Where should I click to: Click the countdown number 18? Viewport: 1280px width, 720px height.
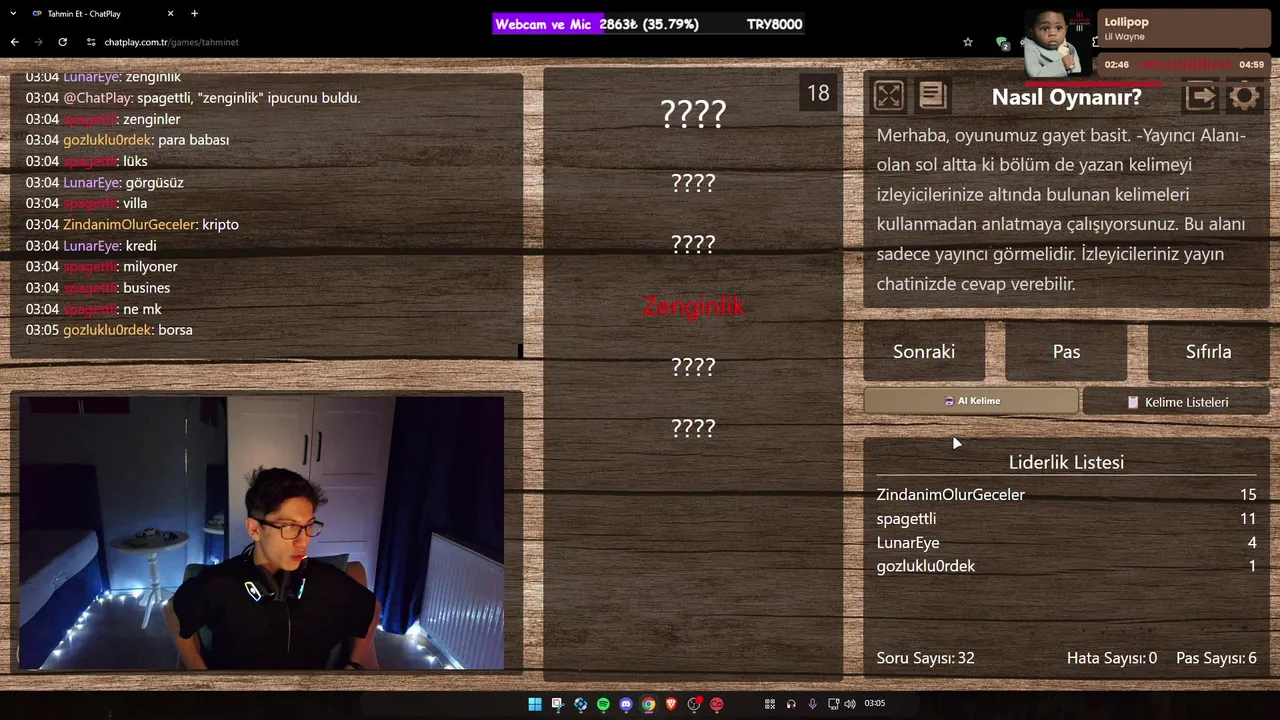818,93
